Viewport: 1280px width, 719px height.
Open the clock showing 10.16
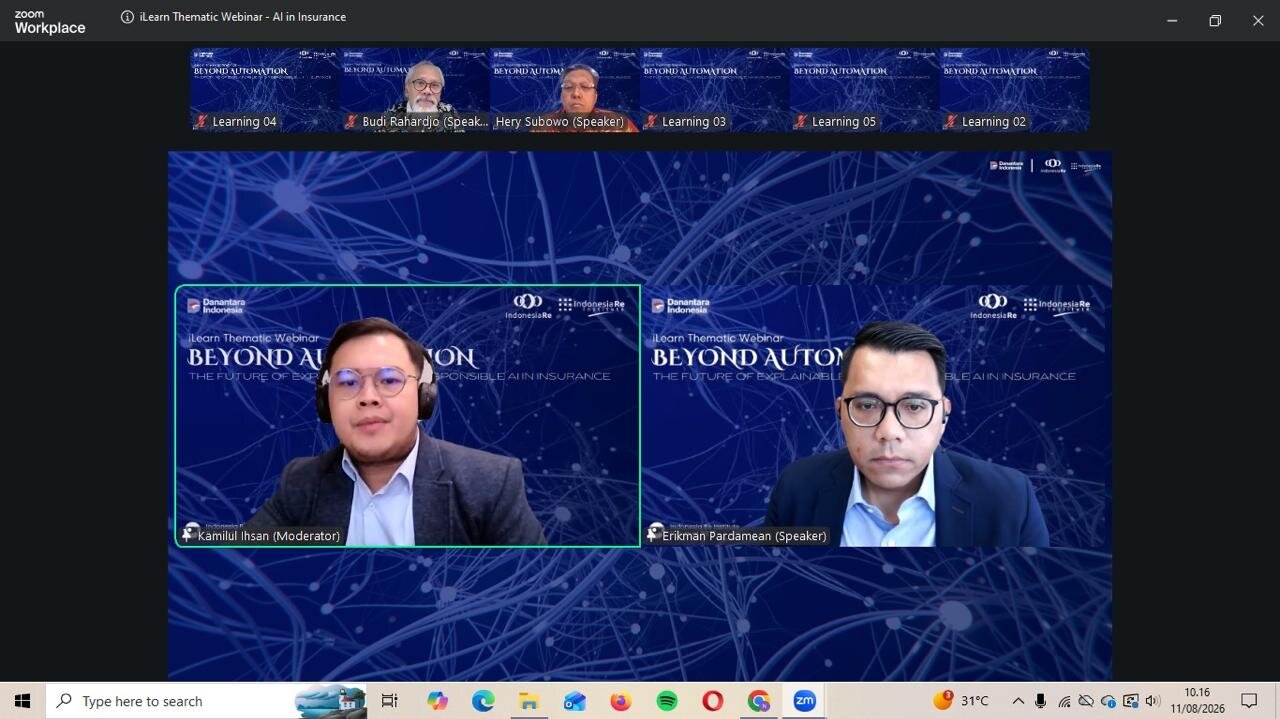click(1197, 701)
